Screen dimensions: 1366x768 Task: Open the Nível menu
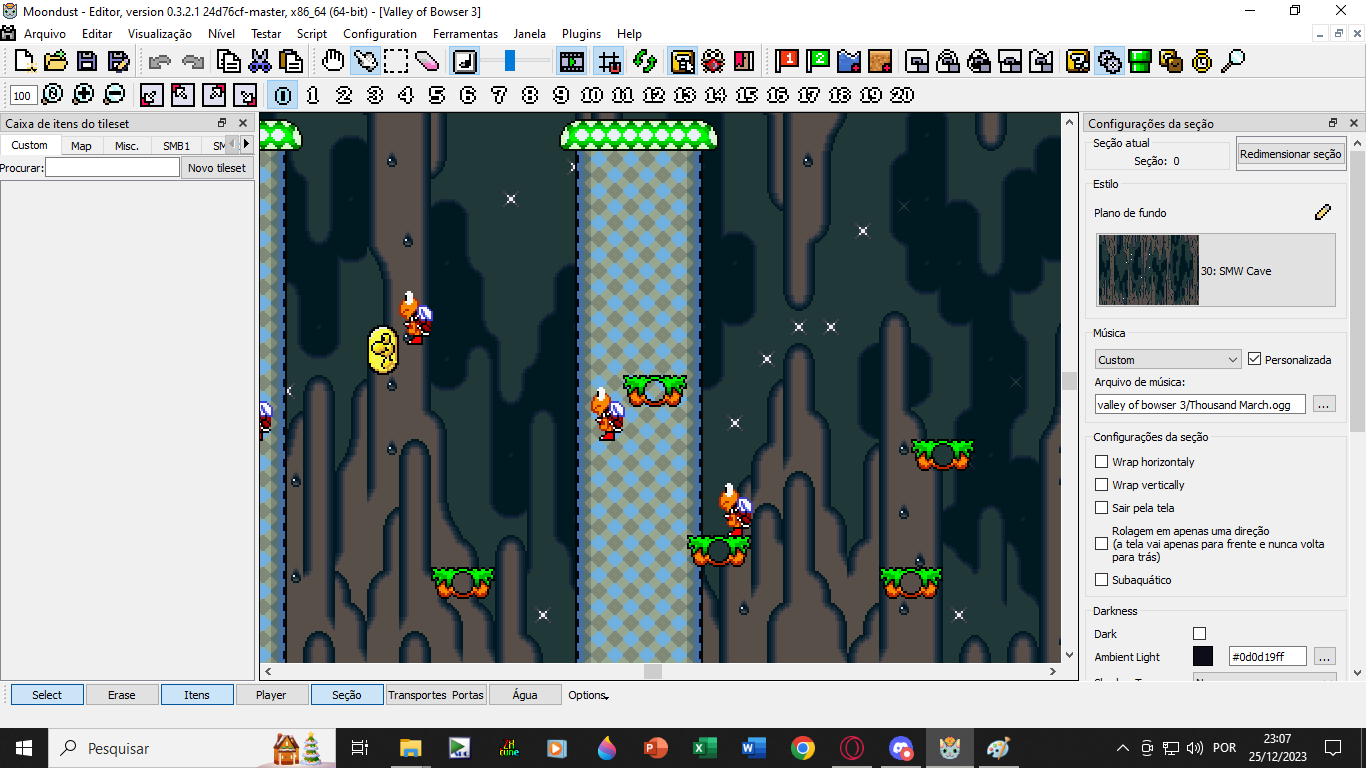[221, 34]
